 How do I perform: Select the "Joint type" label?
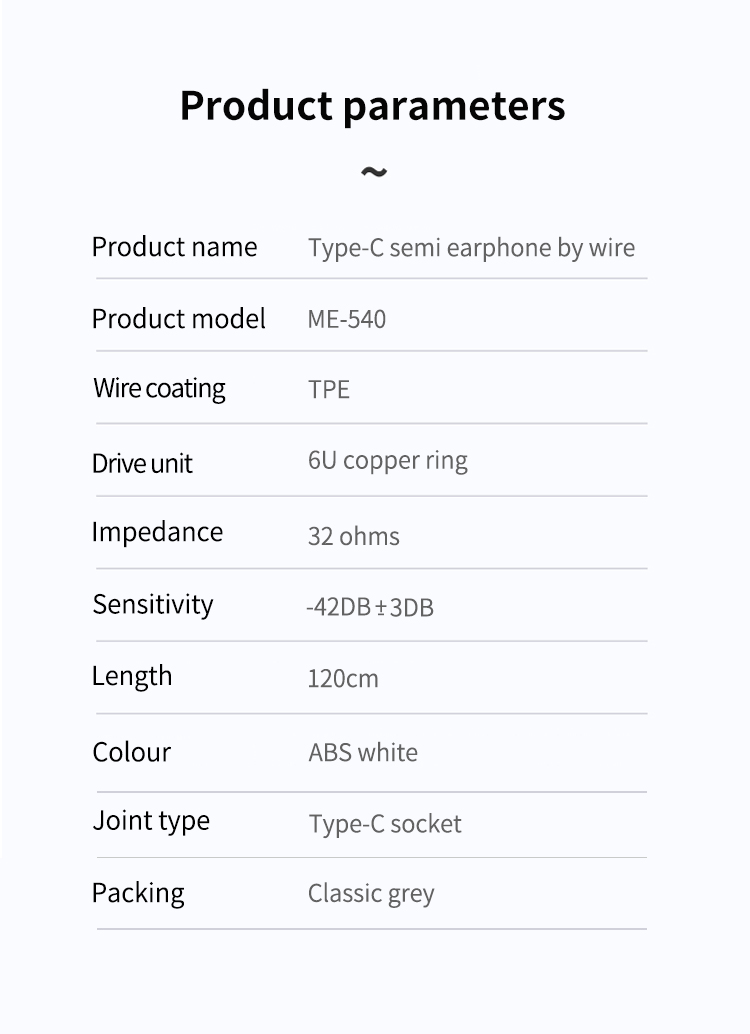tap(151, 821)
